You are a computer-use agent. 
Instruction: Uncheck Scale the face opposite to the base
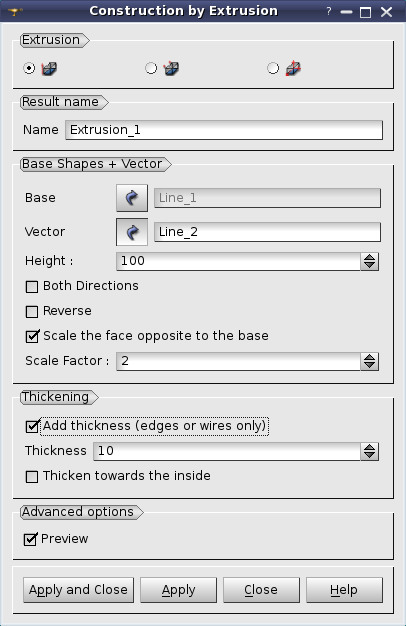pos(32,336)
